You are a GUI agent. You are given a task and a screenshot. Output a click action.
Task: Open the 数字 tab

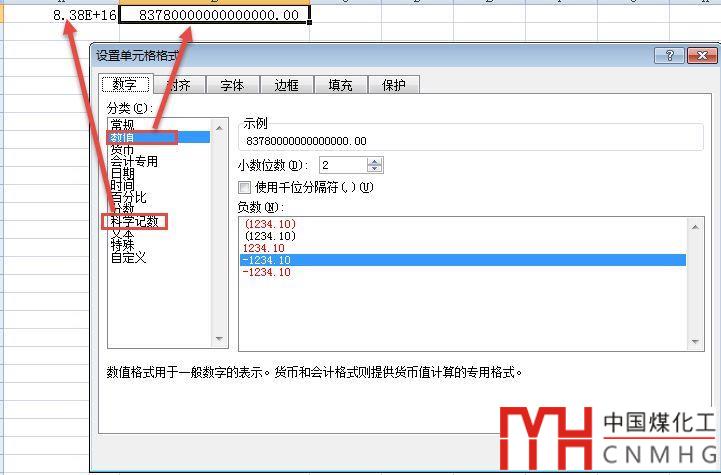(125, 85)
